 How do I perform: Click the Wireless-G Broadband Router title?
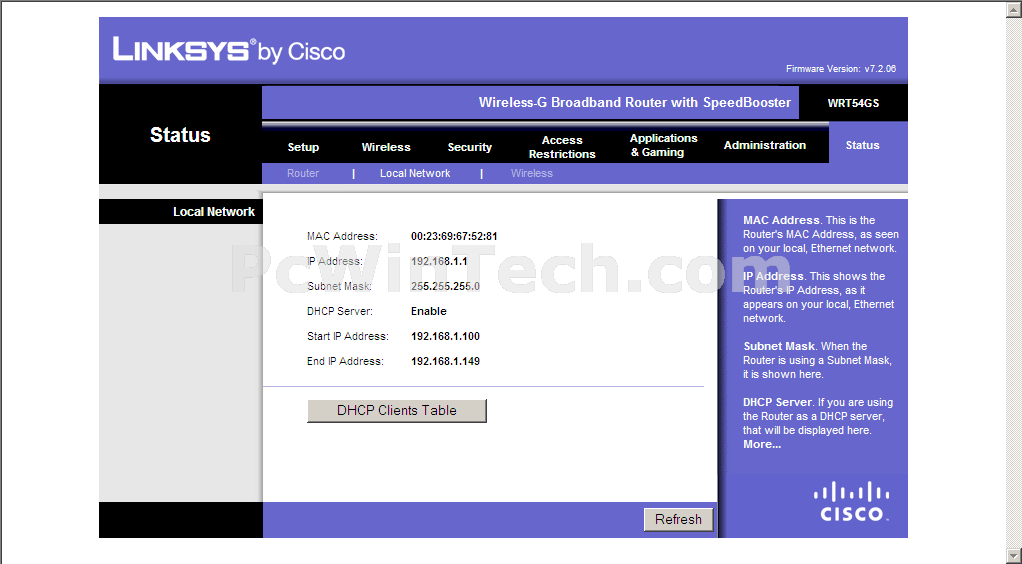click(x=635, y=102)
